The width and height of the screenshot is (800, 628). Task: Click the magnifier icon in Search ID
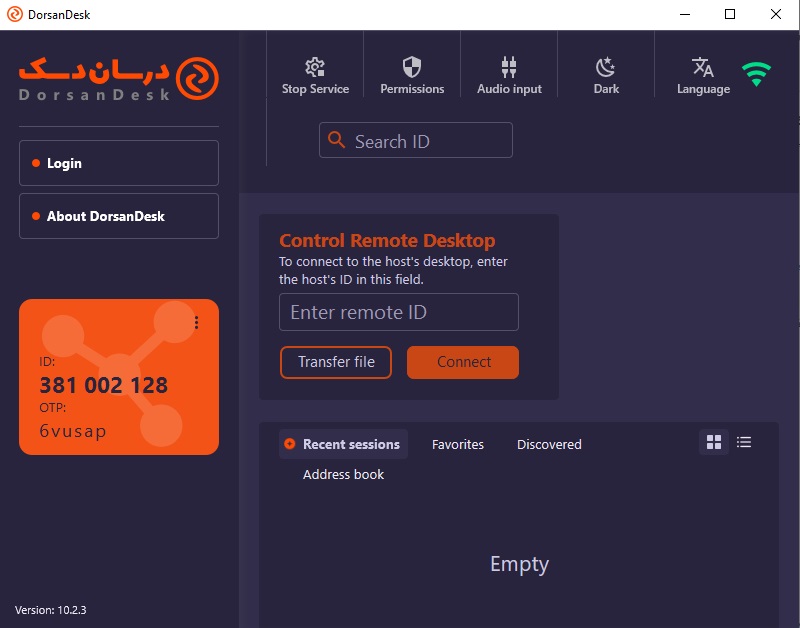click(336, 139)
